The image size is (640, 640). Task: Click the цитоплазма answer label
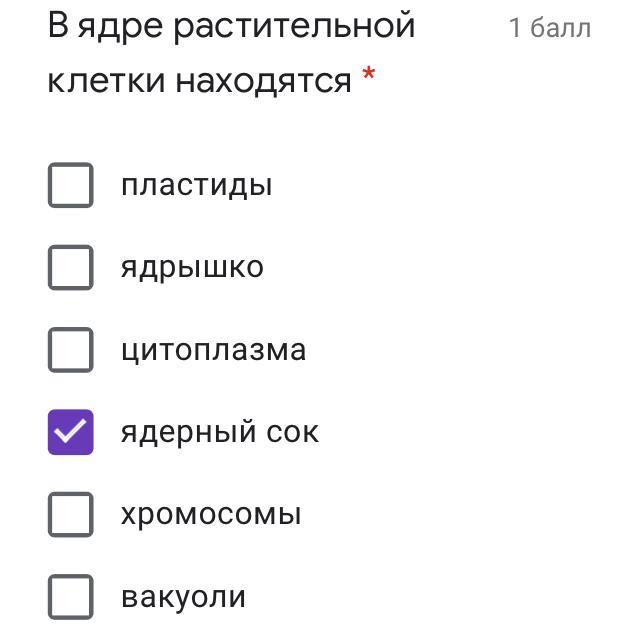tap(213, 350)
